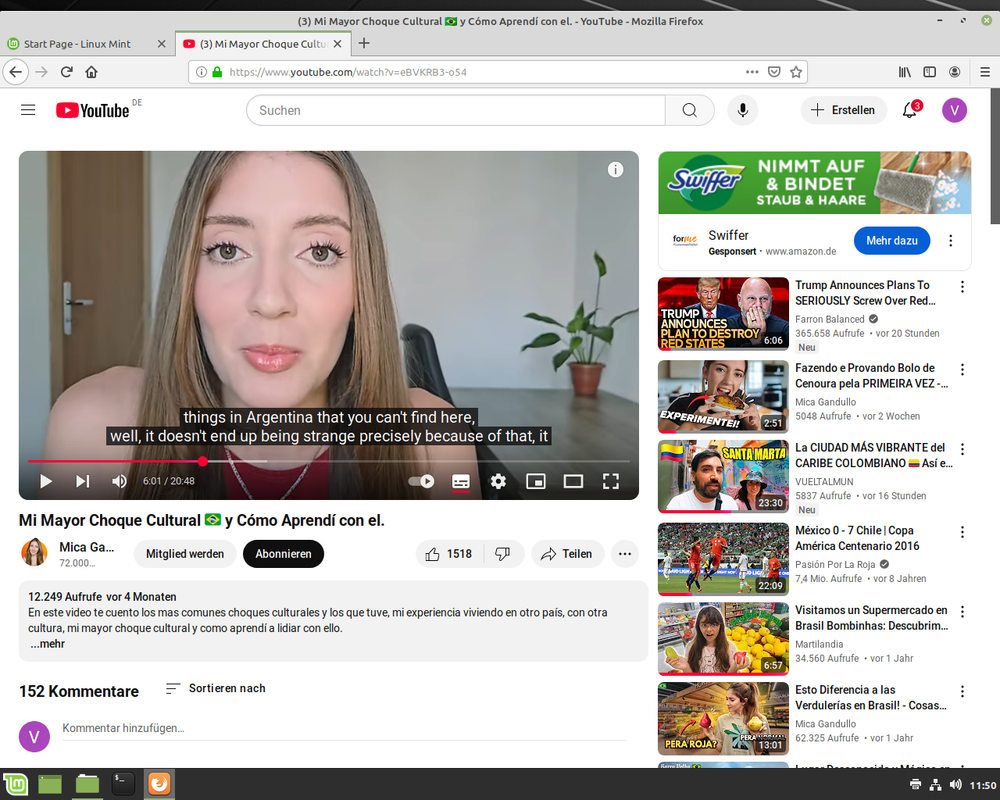
Task: Open the YouTube hamburger guide menu
Action: coord(28,110)
